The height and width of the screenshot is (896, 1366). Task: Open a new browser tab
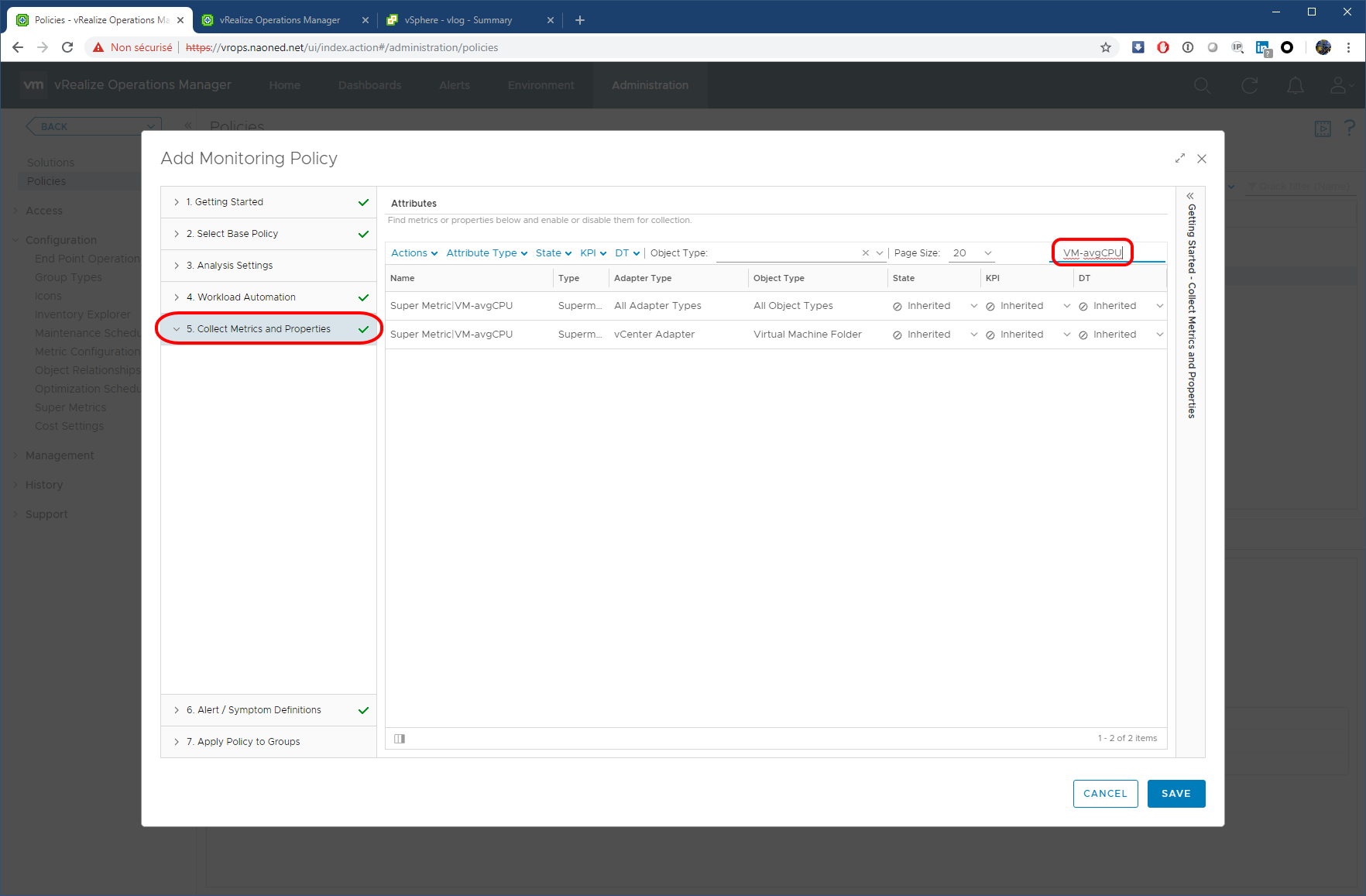pos(580,20)
